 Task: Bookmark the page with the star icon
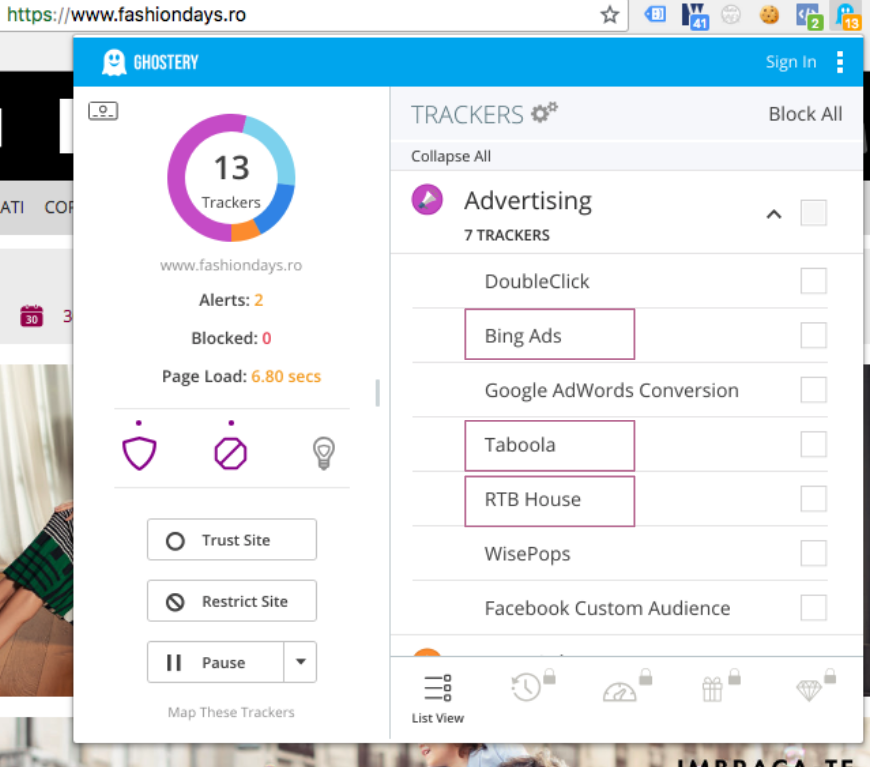pyautogui.click(x=610, y=14)
